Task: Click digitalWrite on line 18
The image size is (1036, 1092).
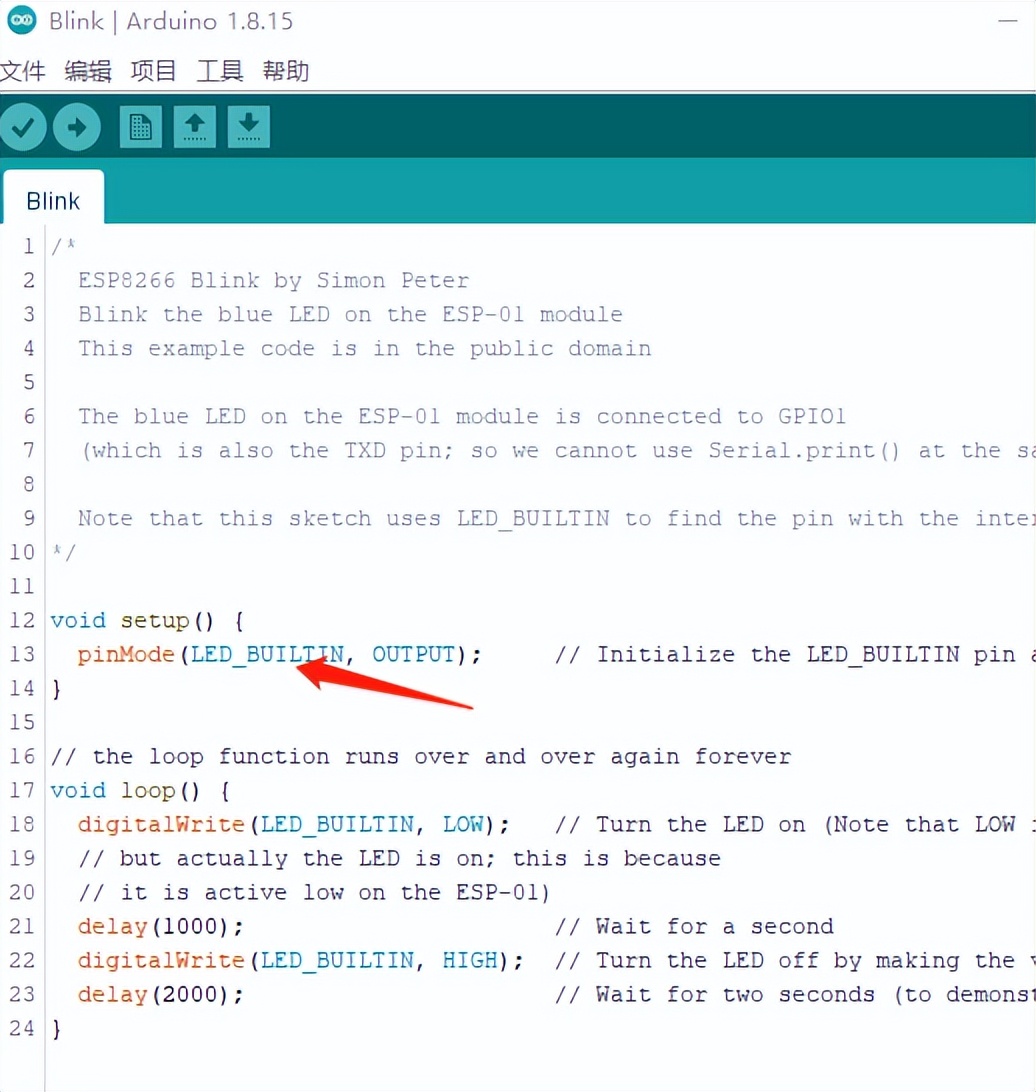Action: point(160,824)
